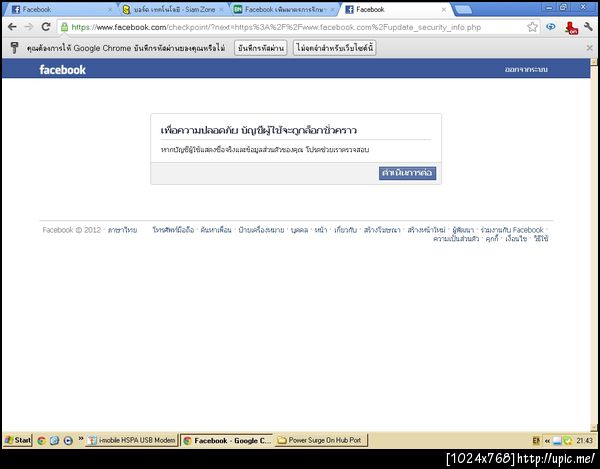Open the สร้างโฆษณา create ad footer link
Image resolution: width=600 pixels, height=469 pixels.
pyautogui.click(x=382, y=230)
